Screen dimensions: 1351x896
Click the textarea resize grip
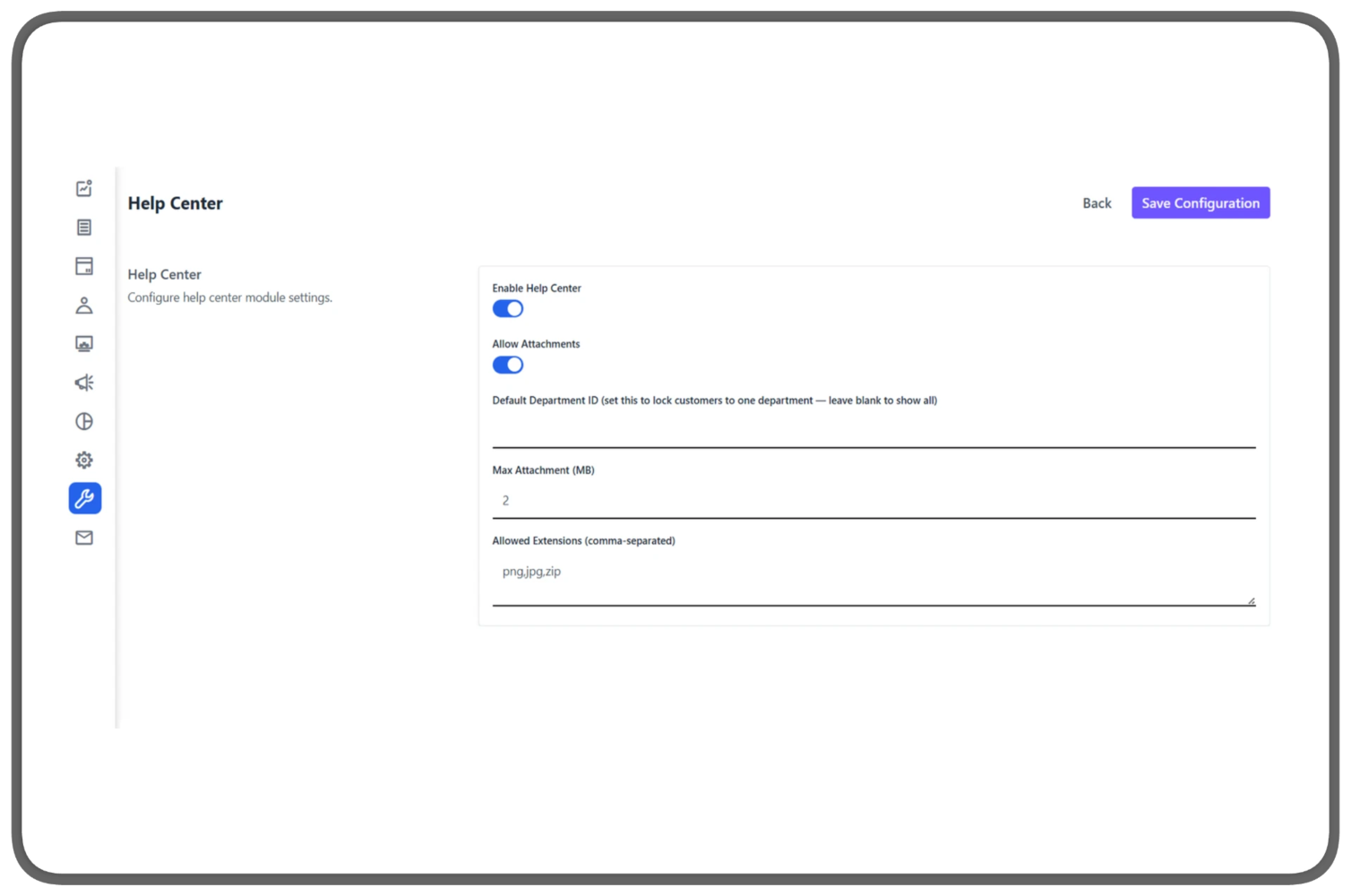pos(1252,600)
